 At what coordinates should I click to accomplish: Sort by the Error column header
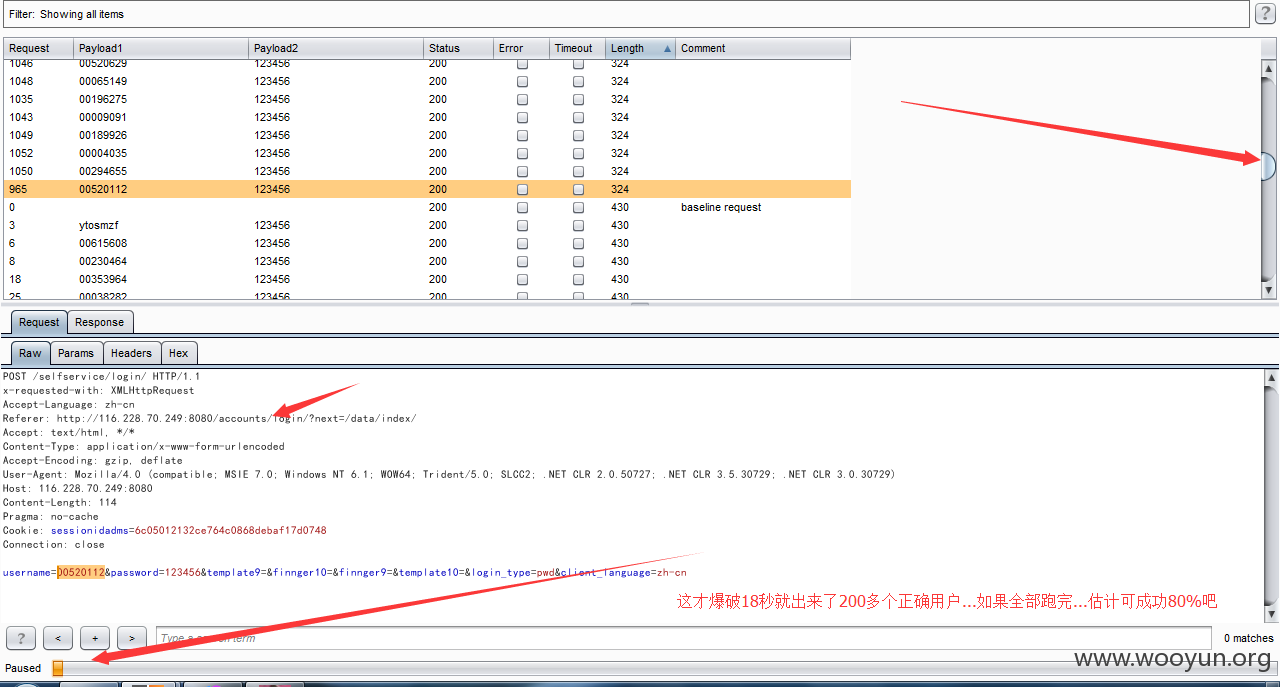(x=521, y=48)
